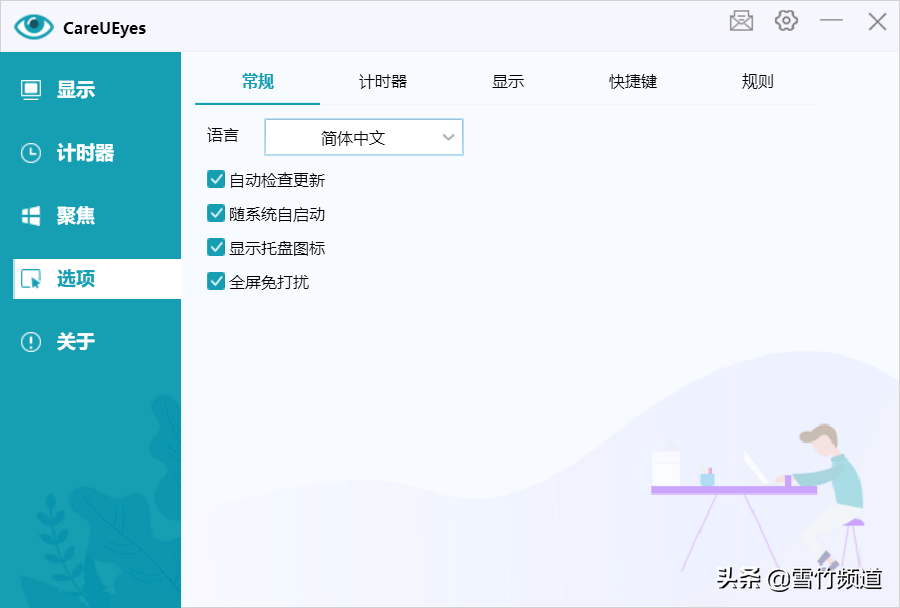
Task: Open the settings gear icon
Action: 786,21
